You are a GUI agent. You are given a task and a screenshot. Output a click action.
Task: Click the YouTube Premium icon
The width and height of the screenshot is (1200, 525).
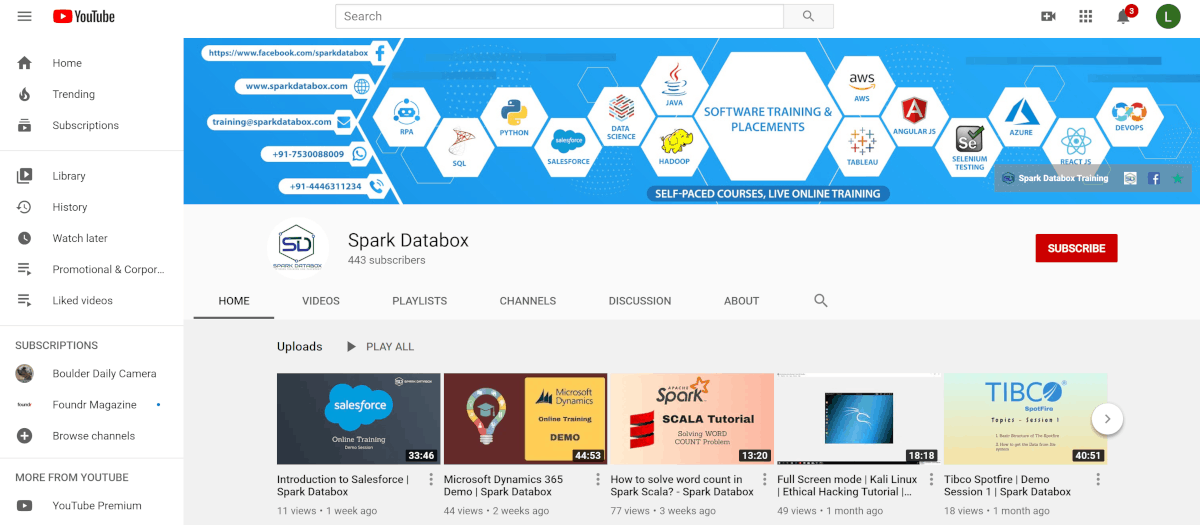[x=25, y=506]
